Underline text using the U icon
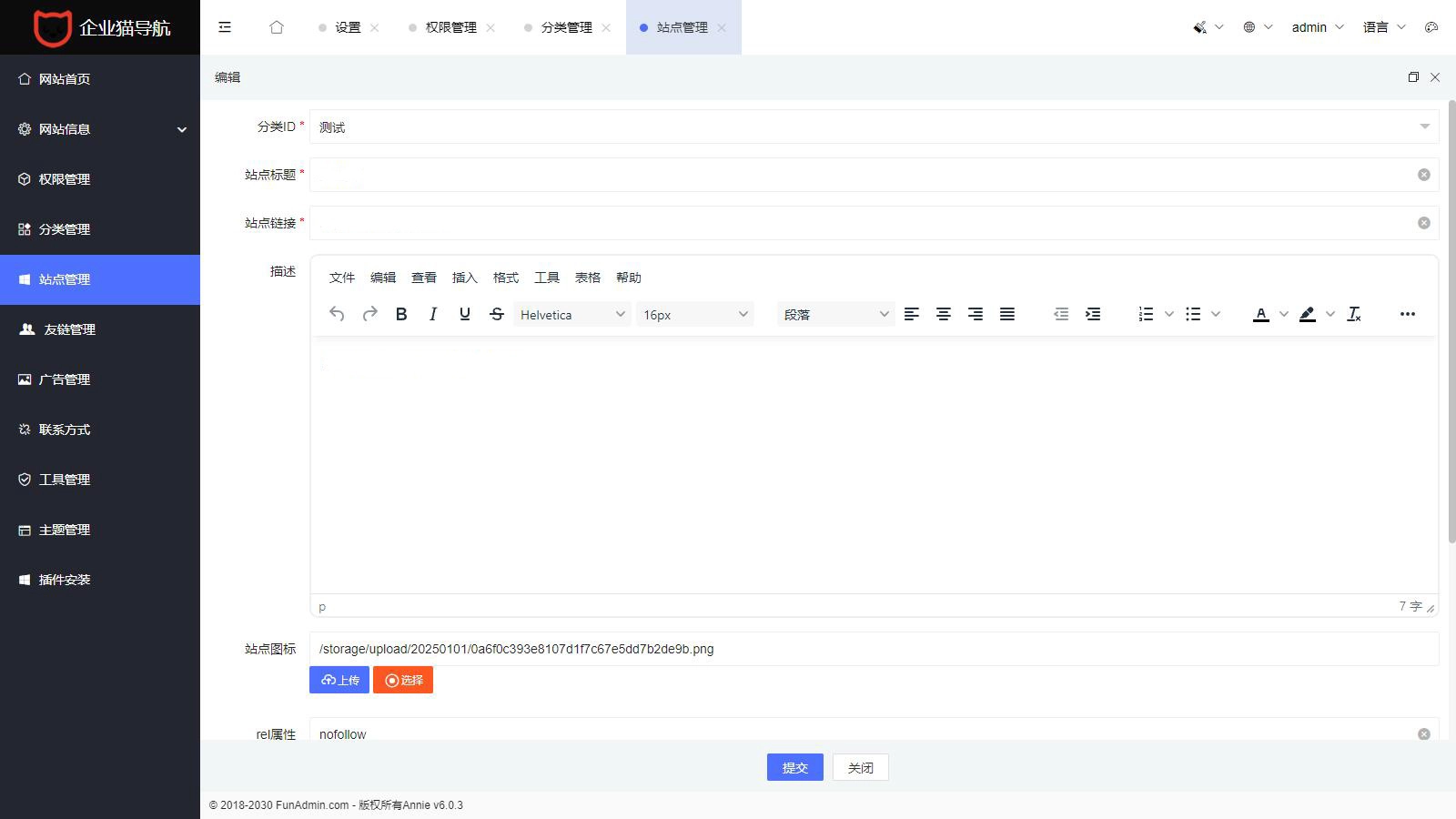 click(465, 314)
